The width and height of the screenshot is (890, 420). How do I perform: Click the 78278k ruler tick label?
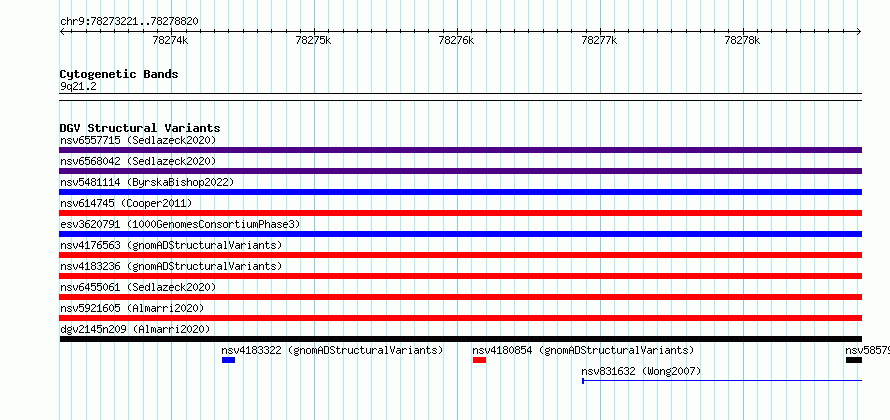(x=742, y=40)
